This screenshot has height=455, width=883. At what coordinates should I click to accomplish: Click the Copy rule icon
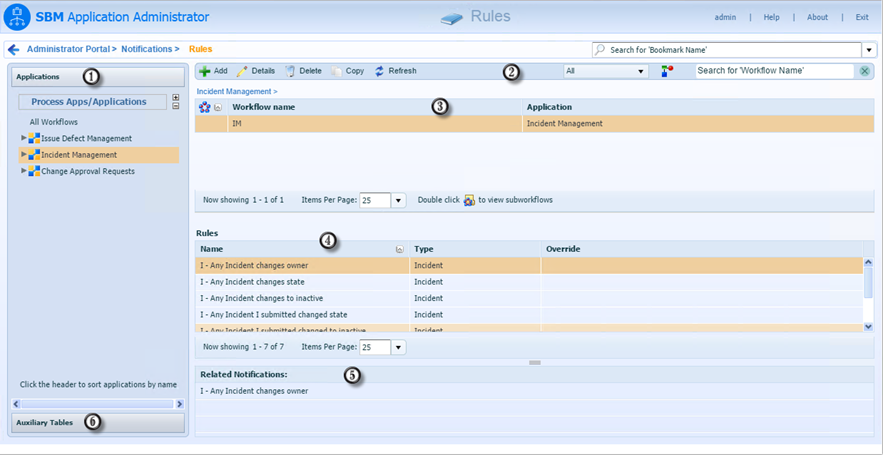coord(336,71)
